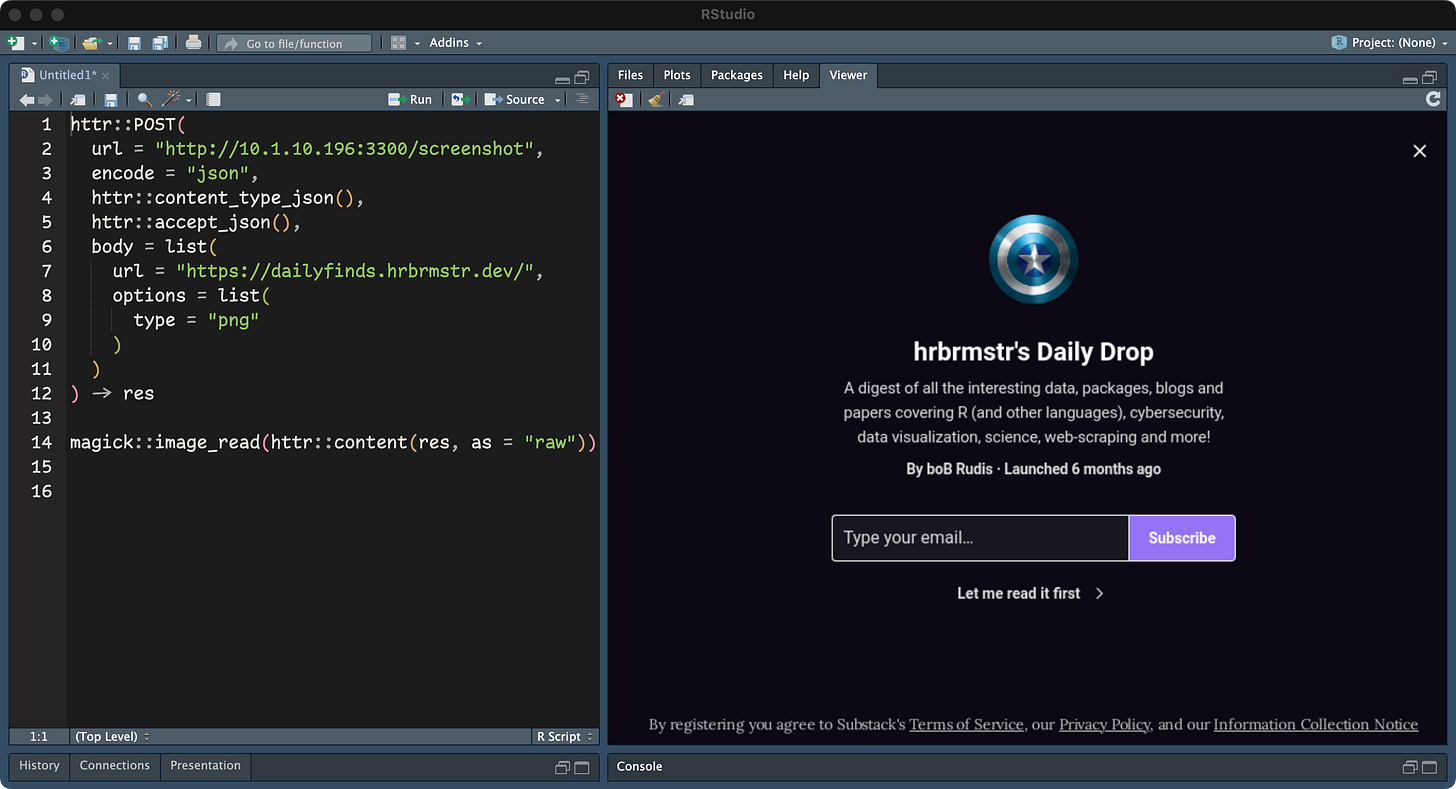Expand the code tools wand dropdown
Viewport: 1456px width, 789px height.
[188, 101]
